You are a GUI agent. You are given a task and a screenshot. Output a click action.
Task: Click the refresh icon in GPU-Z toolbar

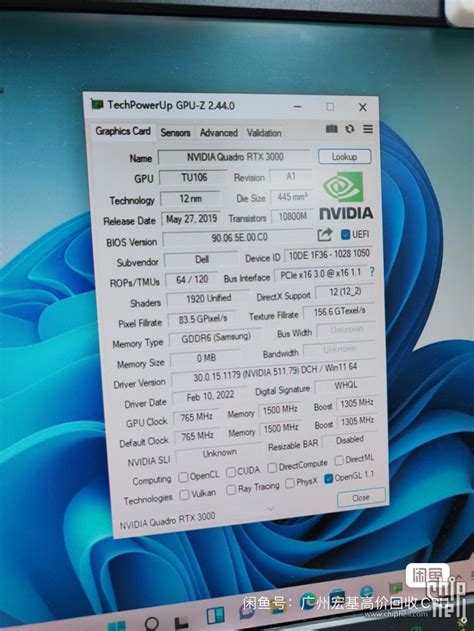coord(350,129)
